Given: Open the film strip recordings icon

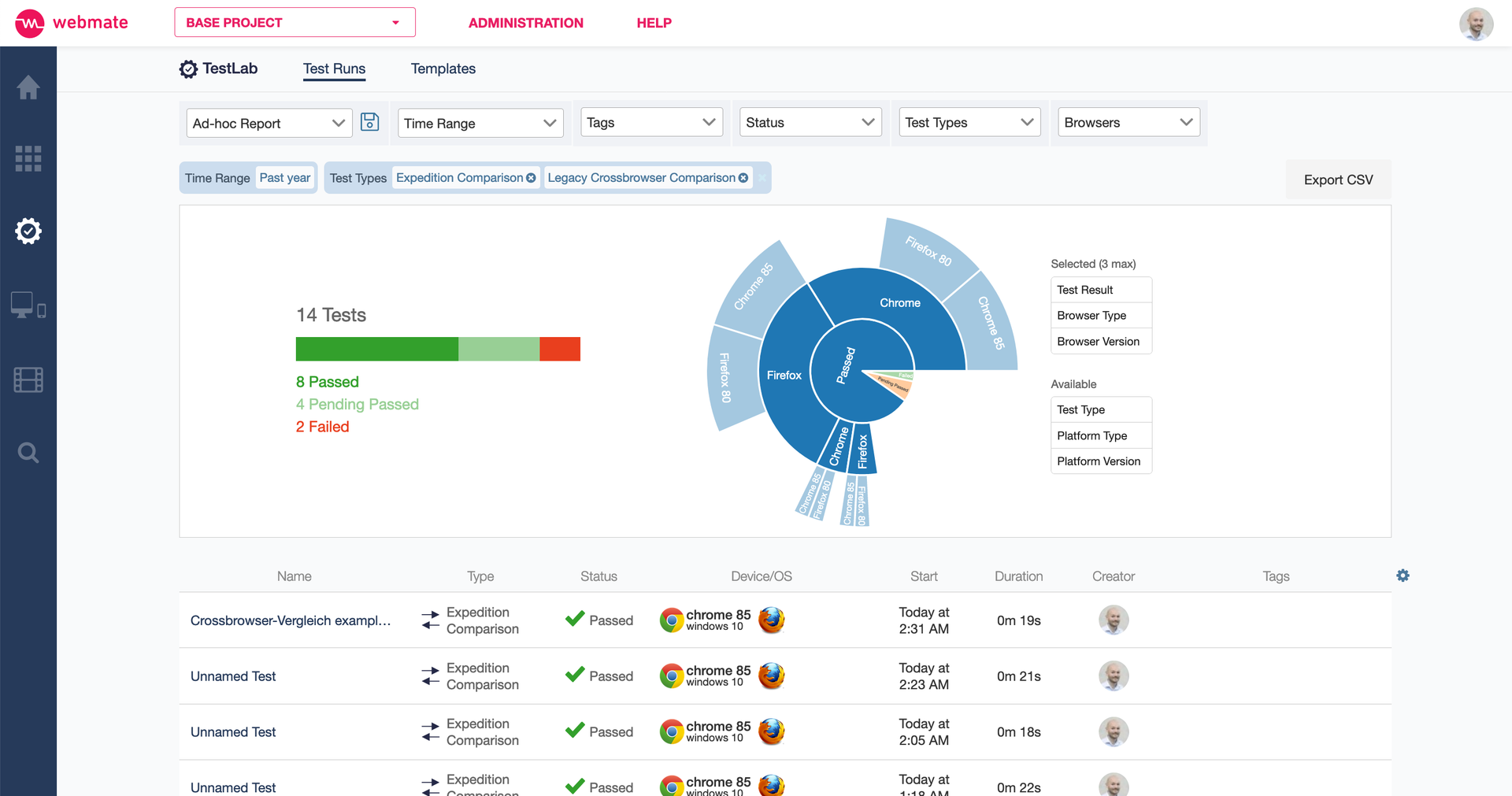Looking at the screenshot, I should 28,379.
